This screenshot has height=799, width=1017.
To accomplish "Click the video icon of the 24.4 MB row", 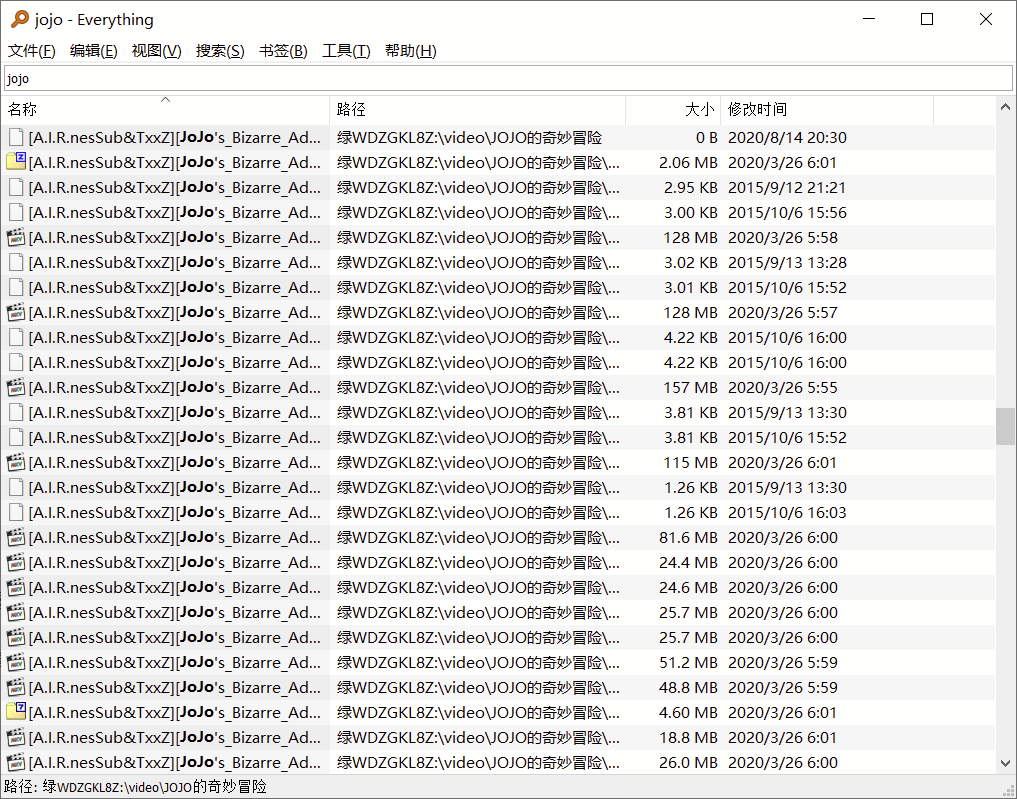I will [16, 562].
